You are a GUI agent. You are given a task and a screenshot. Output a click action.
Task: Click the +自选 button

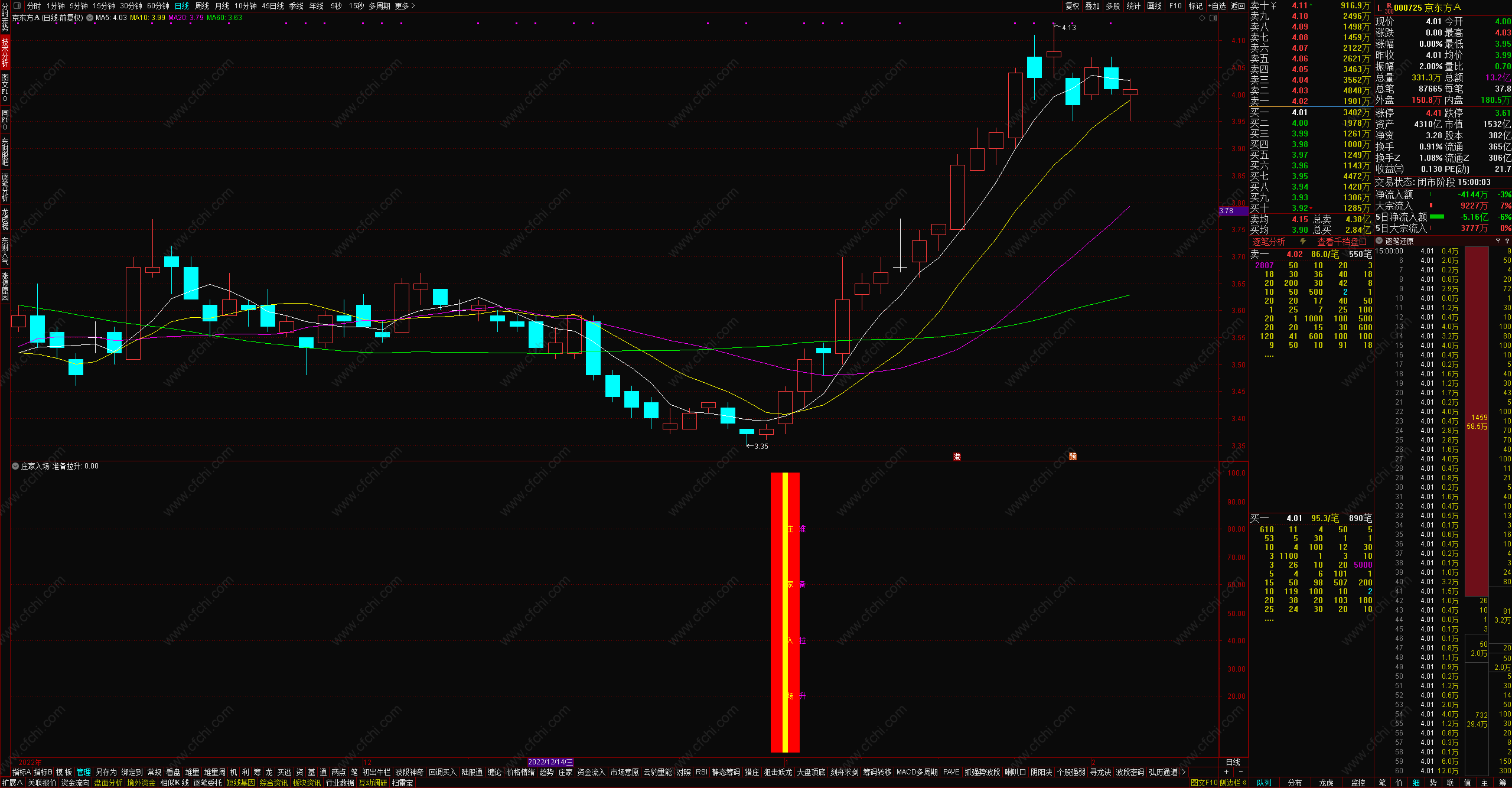(1217, 6)
